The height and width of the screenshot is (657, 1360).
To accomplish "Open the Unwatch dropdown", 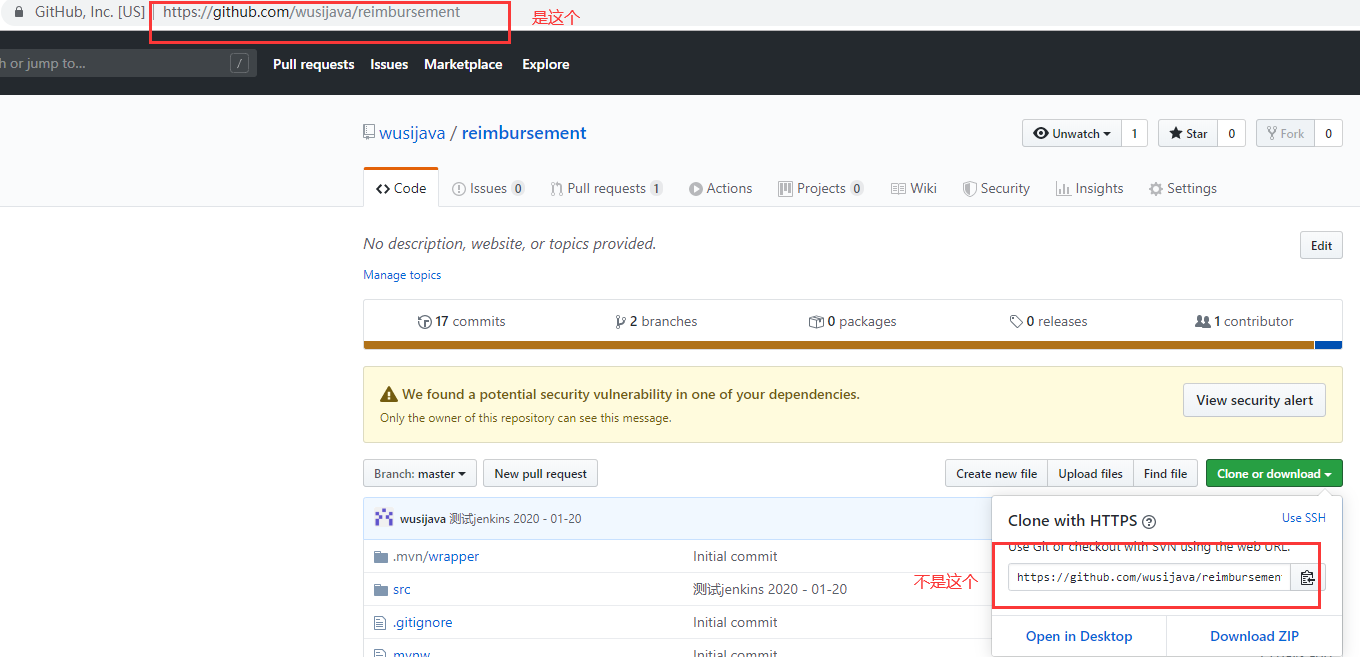I will click(x=1071, y=133).
